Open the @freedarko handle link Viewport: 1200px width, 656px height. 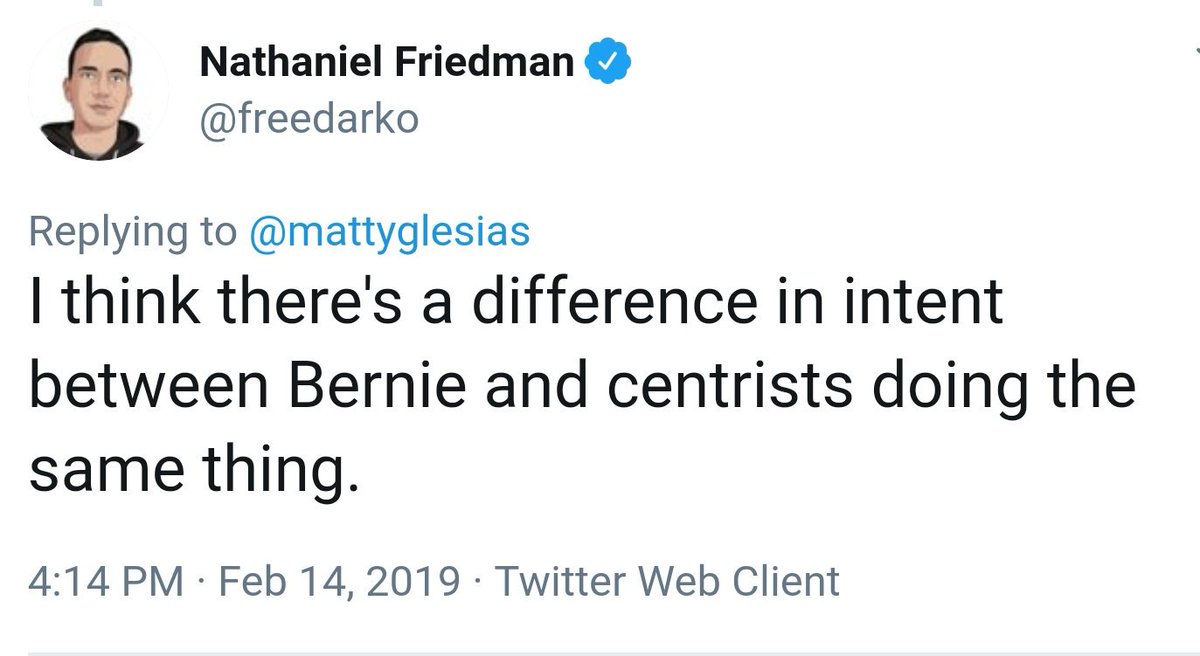[309, 120]
